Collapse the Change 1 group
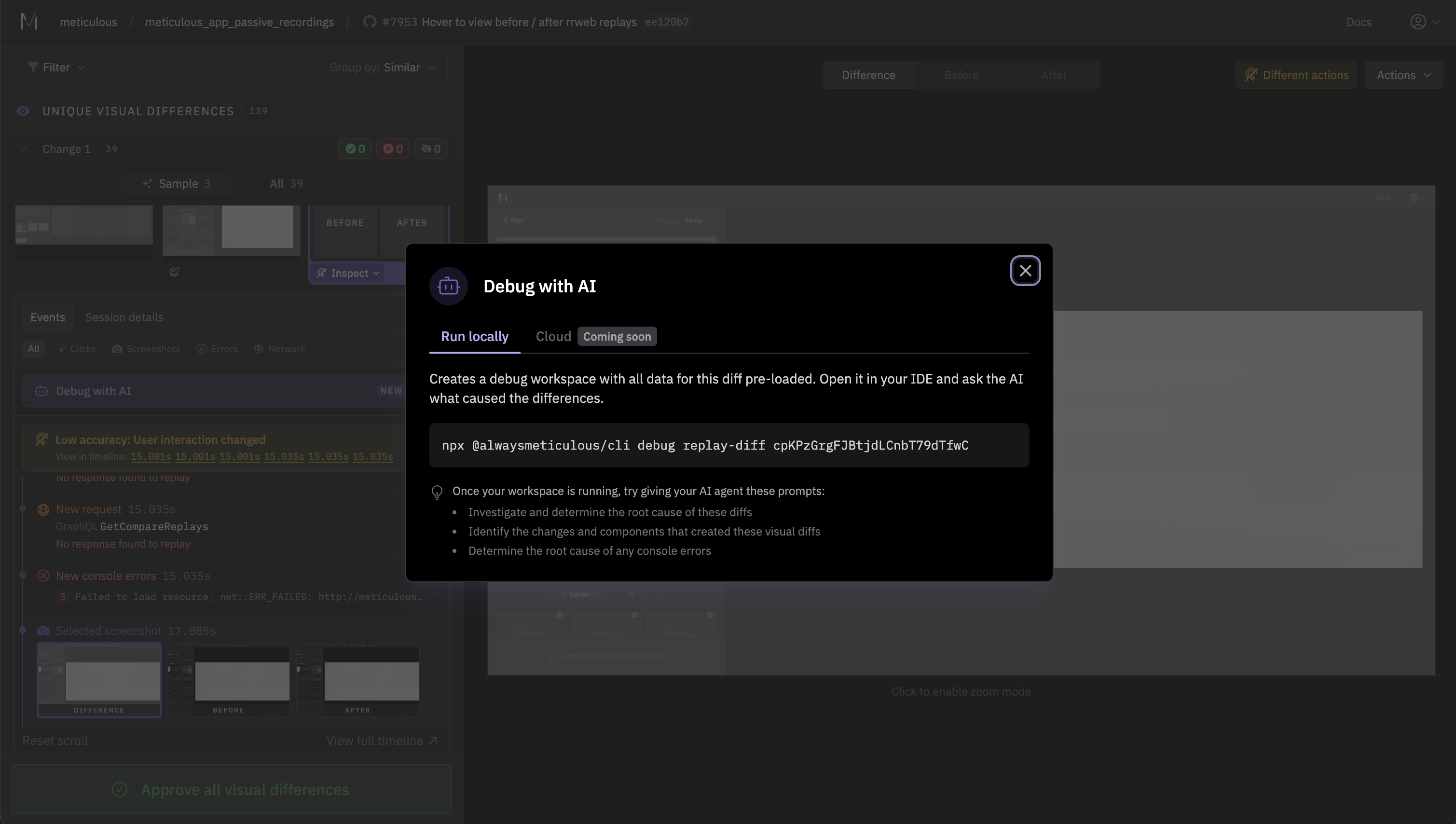 (x=23, y=149)
